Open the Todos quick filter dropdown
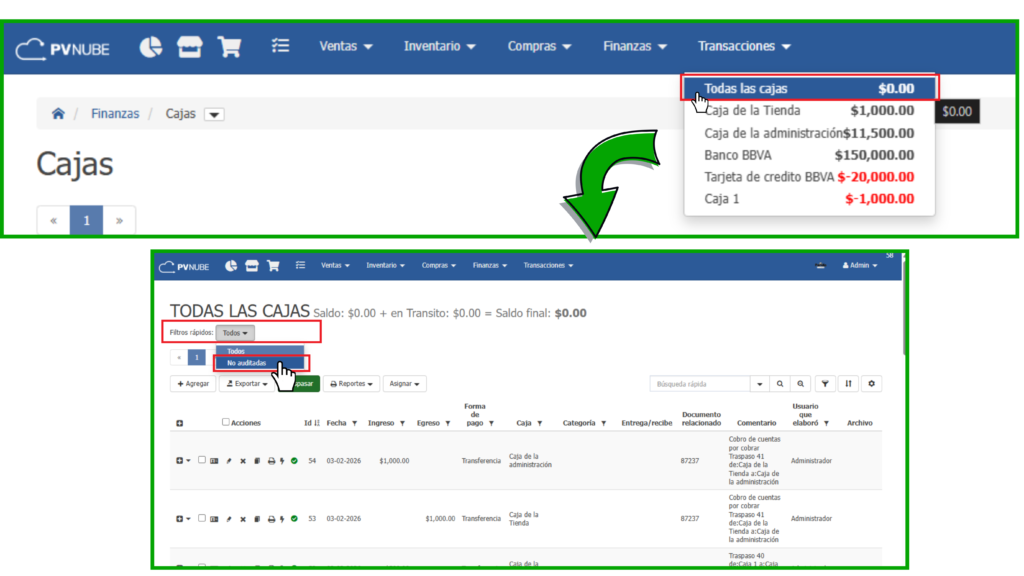The width and height of the screenshot is (1024, 576). pos(235,333)
